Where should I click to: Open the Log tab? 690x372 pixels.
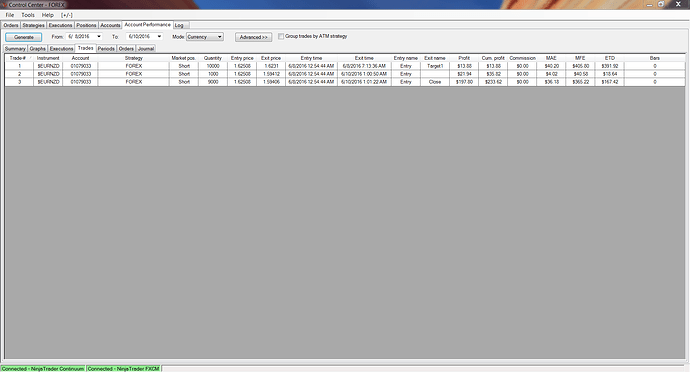pos(179,25)
